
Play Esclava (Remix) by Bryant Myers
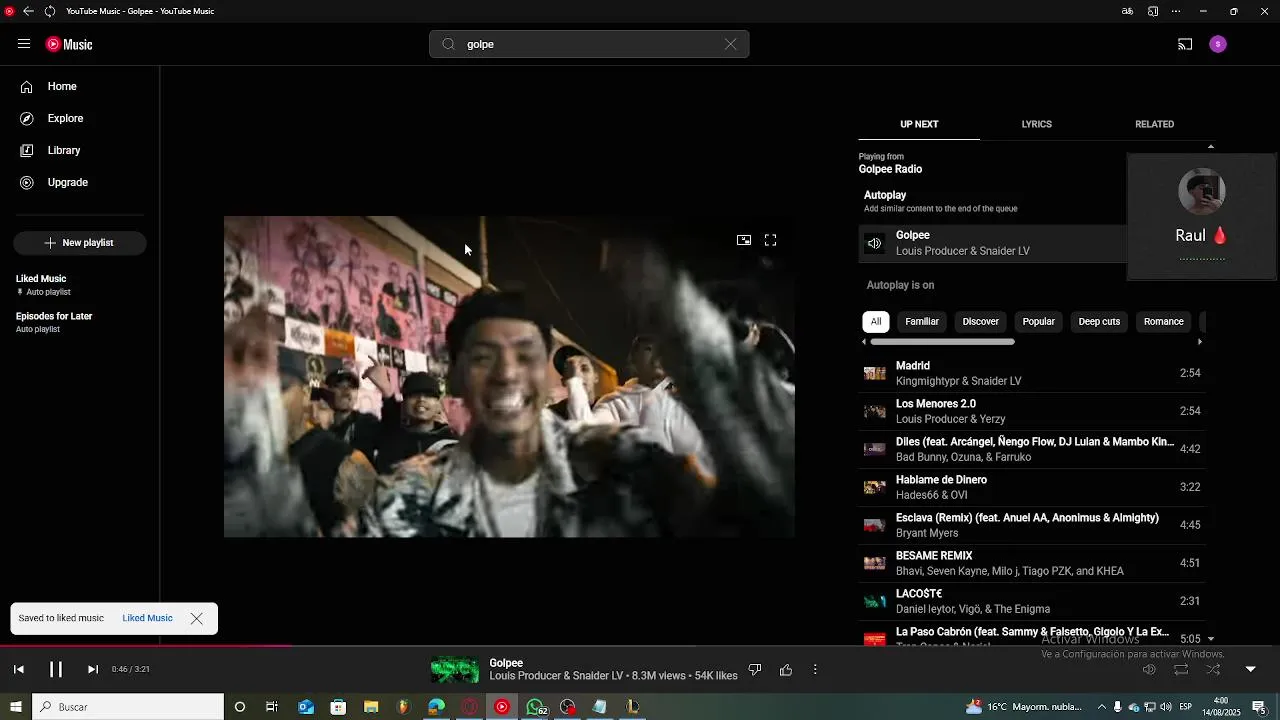(x=1032, y=525)
